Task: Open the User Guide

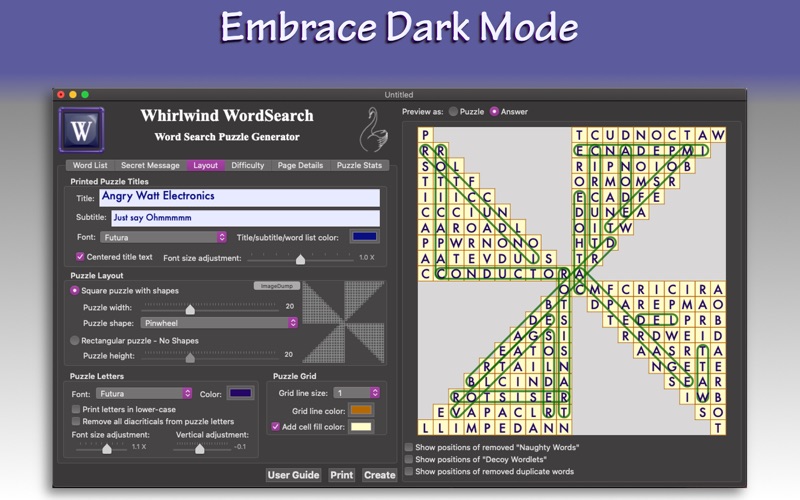Action: point(293,475)
